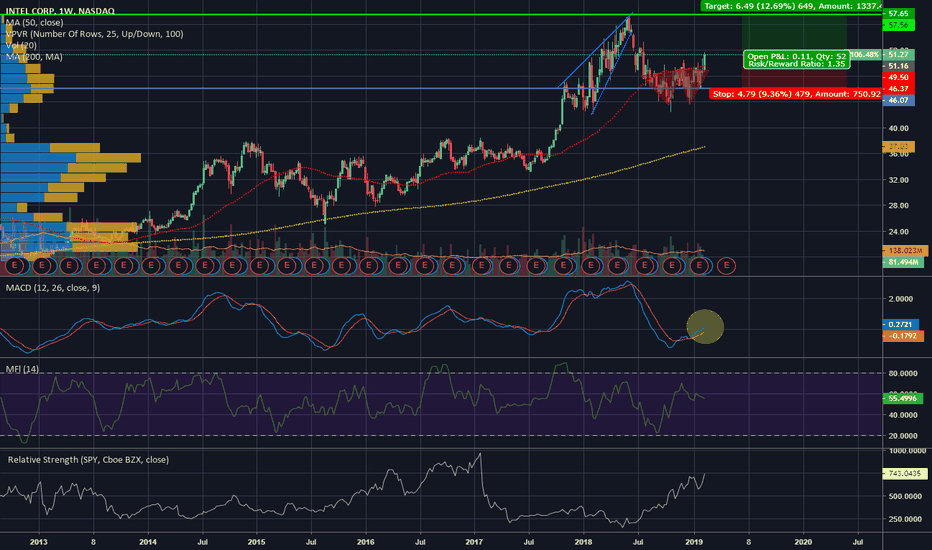Click the 40.00 price scale value
The height and width of the screenshot is (550, 932).
pos(898,128)
